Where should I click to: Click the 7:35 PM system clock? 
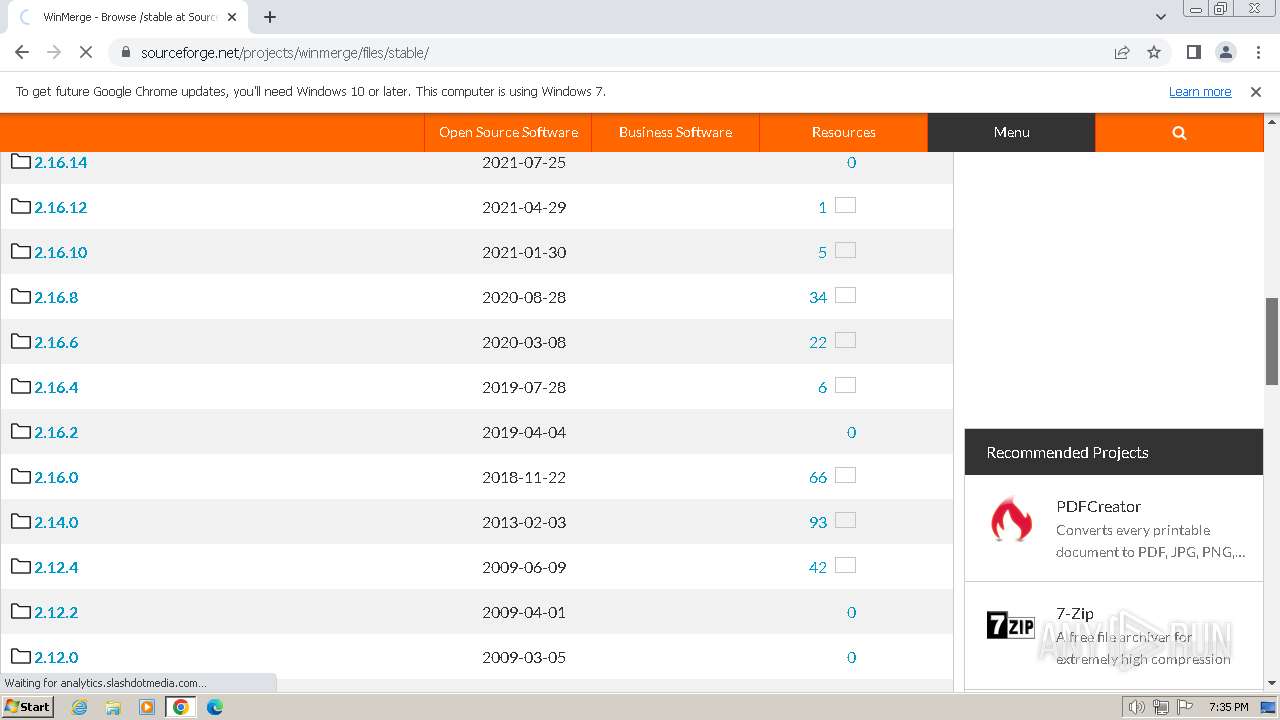tap(1228, 707)
